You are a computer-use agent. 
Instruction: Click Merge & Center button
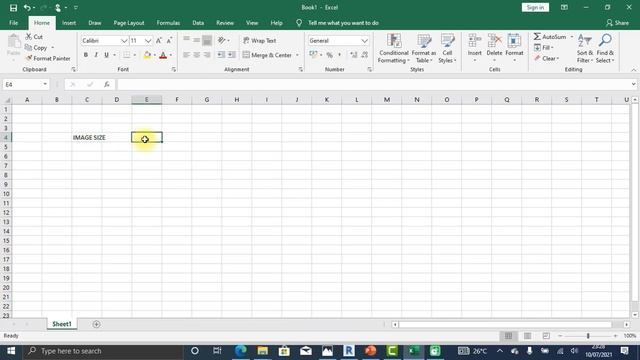tap(268, 55)
